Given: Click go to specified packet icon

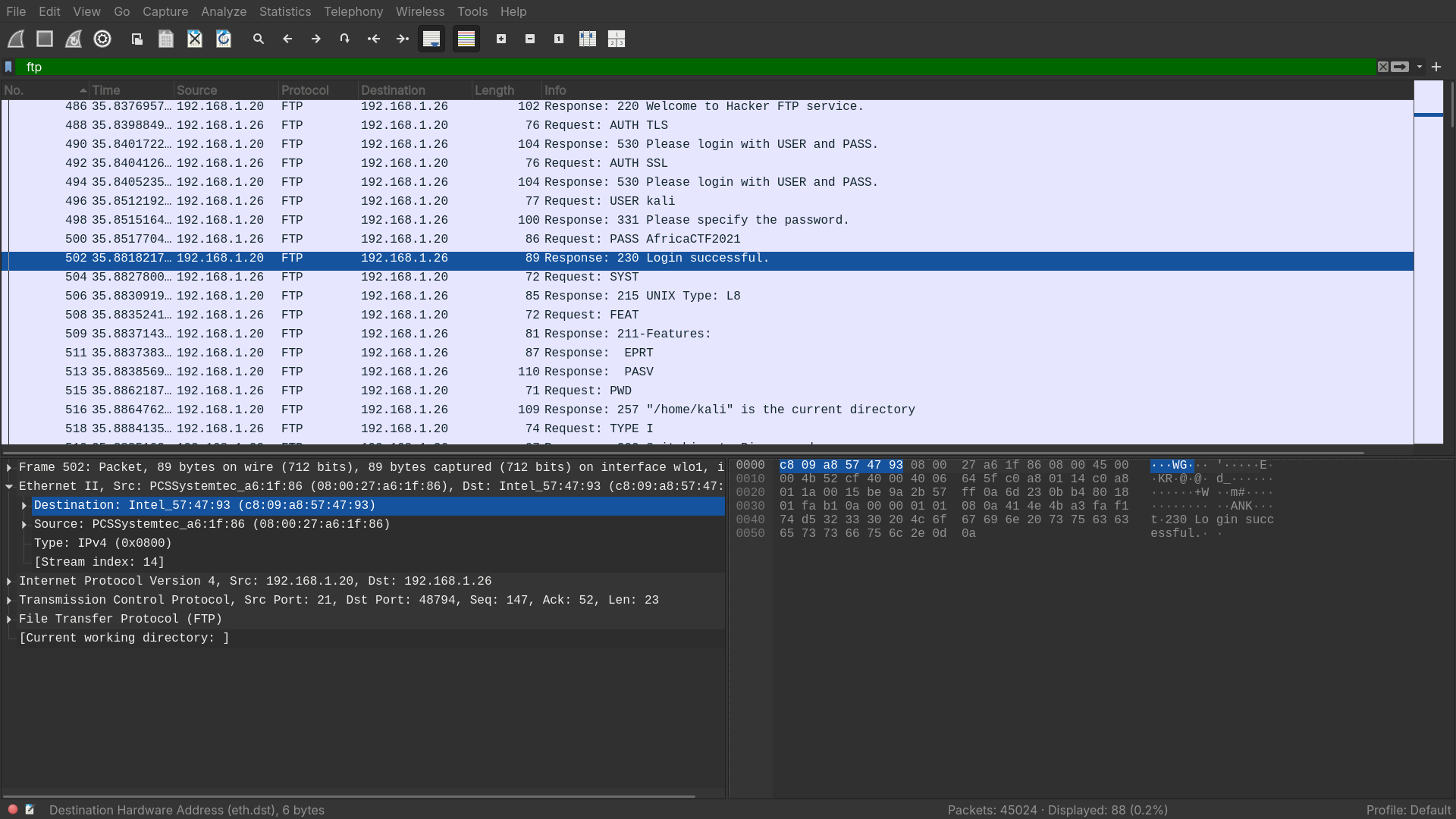Looking at the screenshot, I should [345, 39].
